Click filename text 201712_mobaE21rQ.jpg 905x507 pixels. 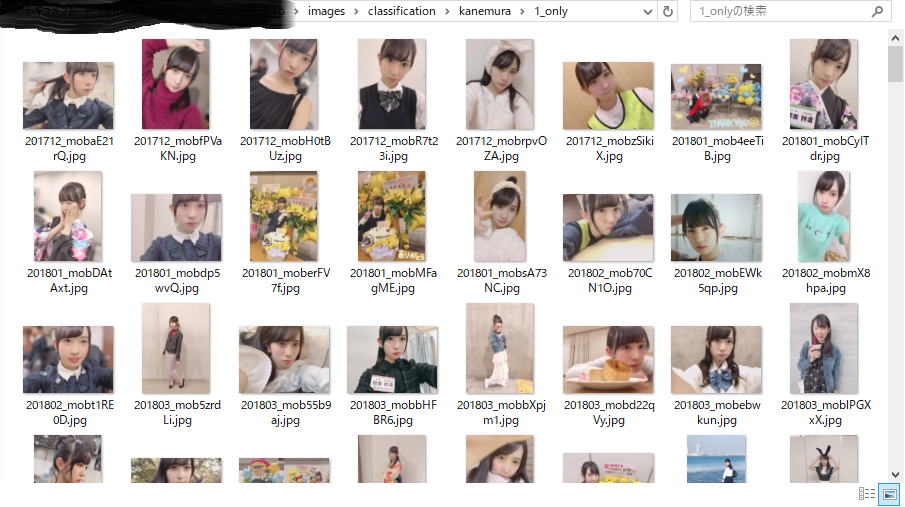tap(69, 148)
